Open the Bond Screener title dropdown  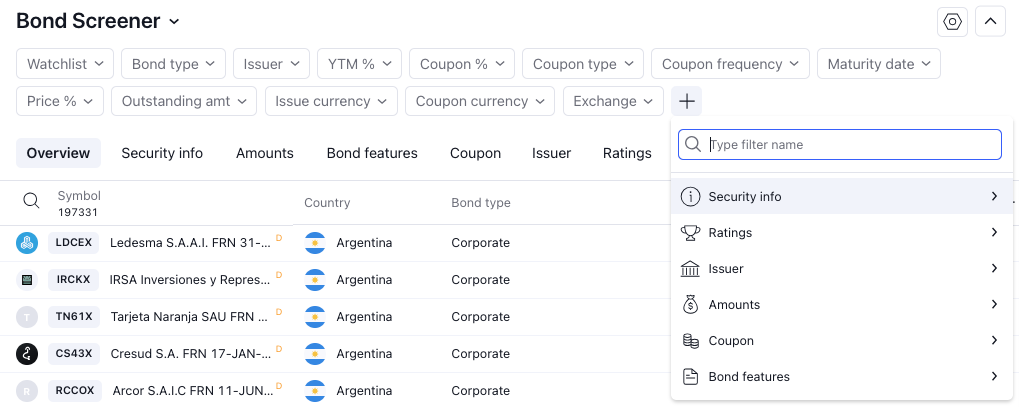tap(97, 21)
